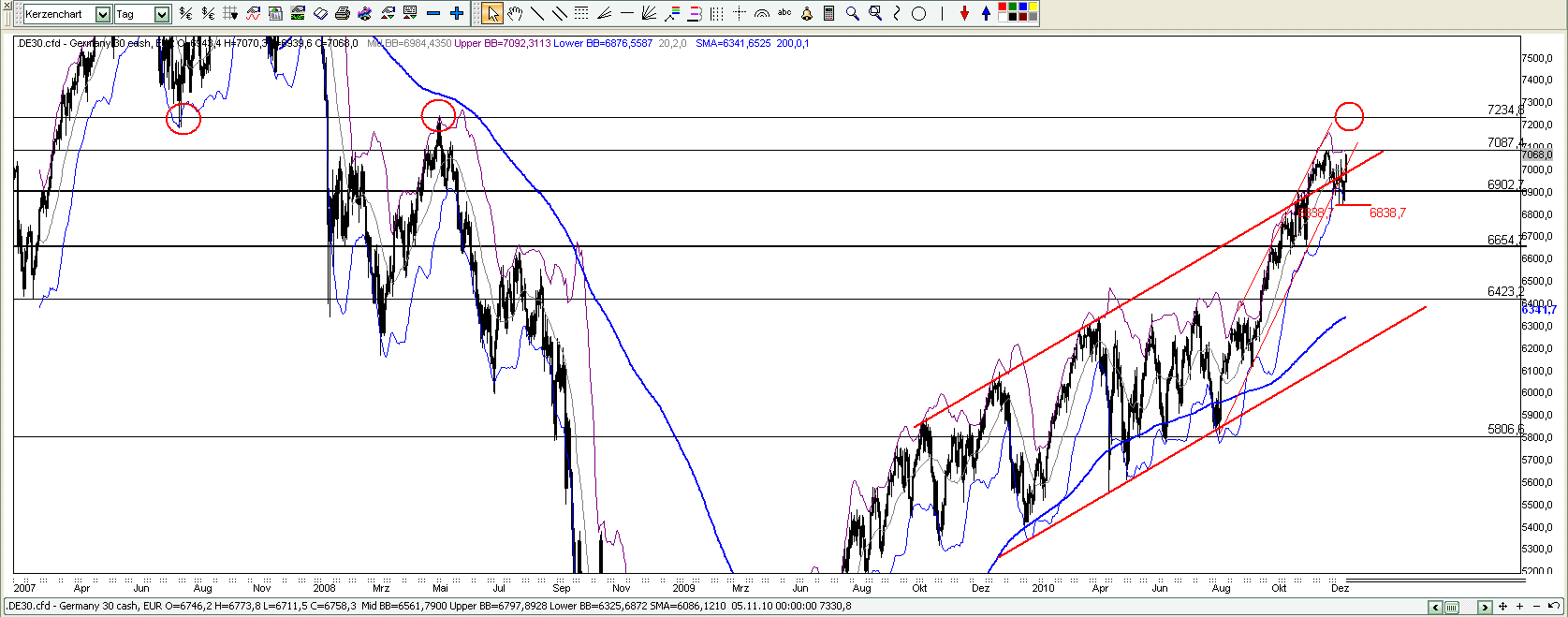Place a blue up arrow marker
The height and width of the screenshot is (617, 1568).
coord(986,13)
